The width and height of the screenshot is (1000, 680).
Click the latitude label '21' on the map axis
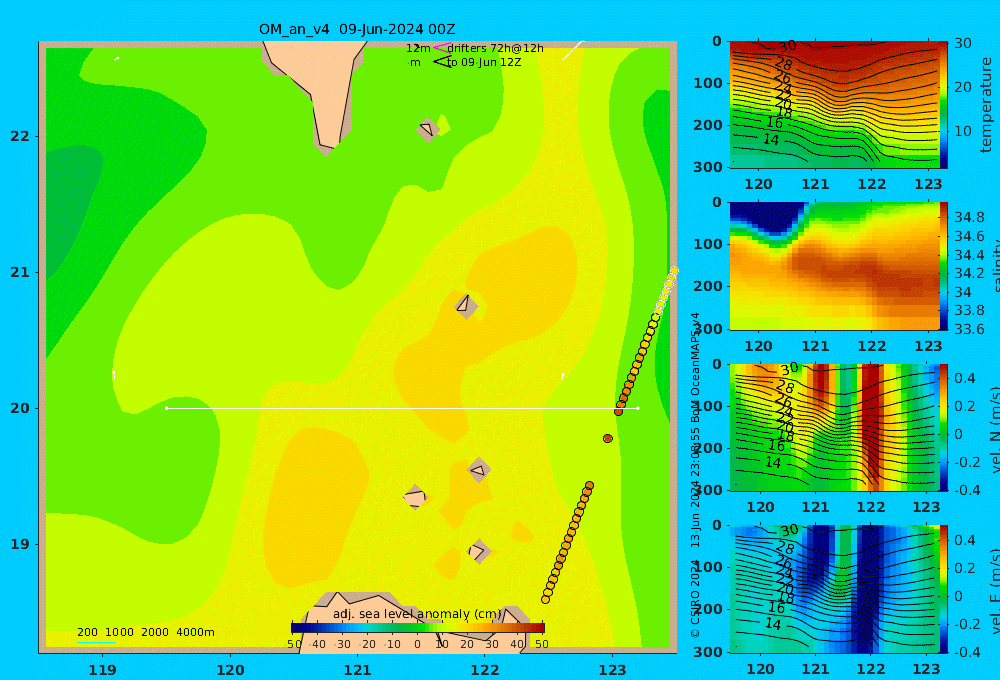20,272
